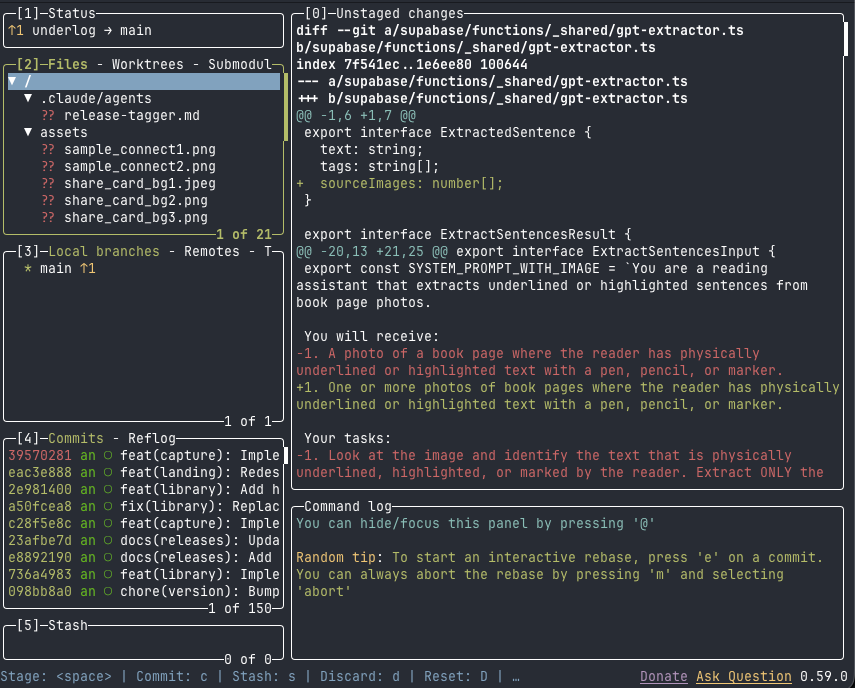Click the Command log panel title
This screenshot has height=688, width=855.
348,506
